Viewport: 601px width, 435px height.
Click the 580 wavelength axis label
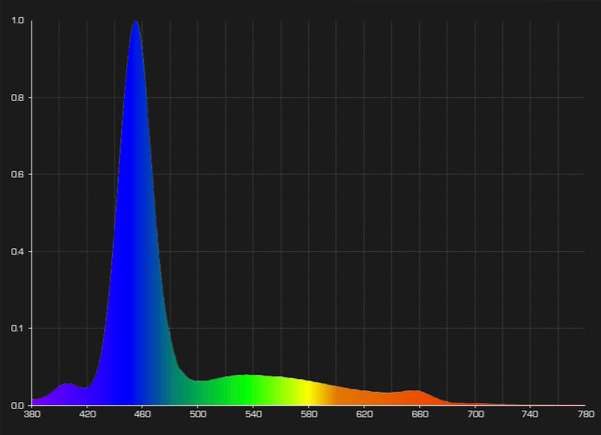tap(309, 414)
